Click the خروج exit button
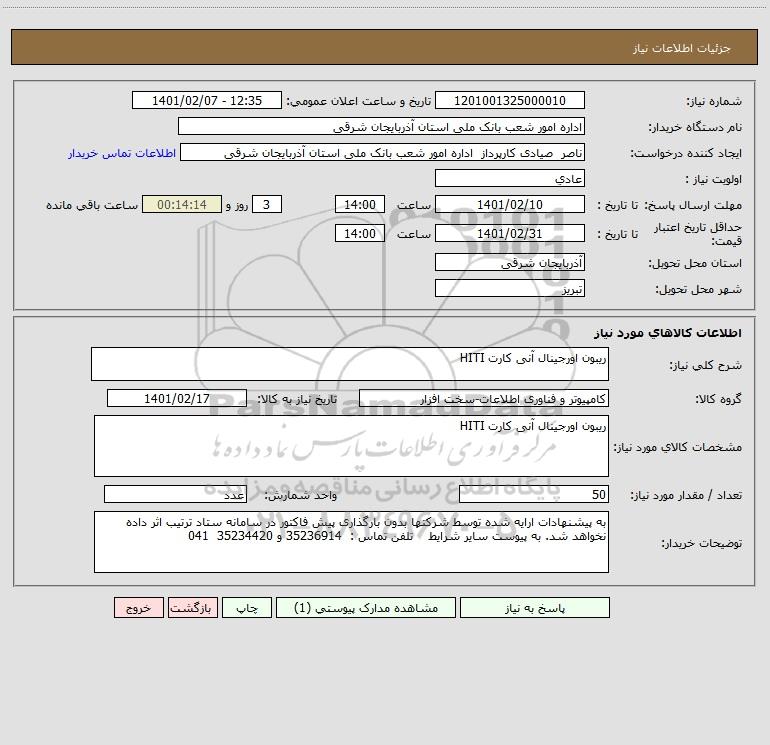Image resolution: width=770 pixels, height=745 pixels. coord(138,608)
